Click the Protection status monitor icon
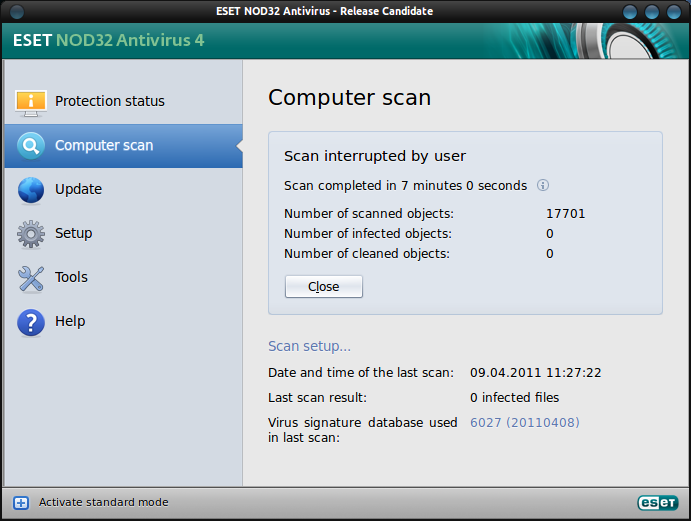Viewport: 691px width, 521px height. (30, 103)
